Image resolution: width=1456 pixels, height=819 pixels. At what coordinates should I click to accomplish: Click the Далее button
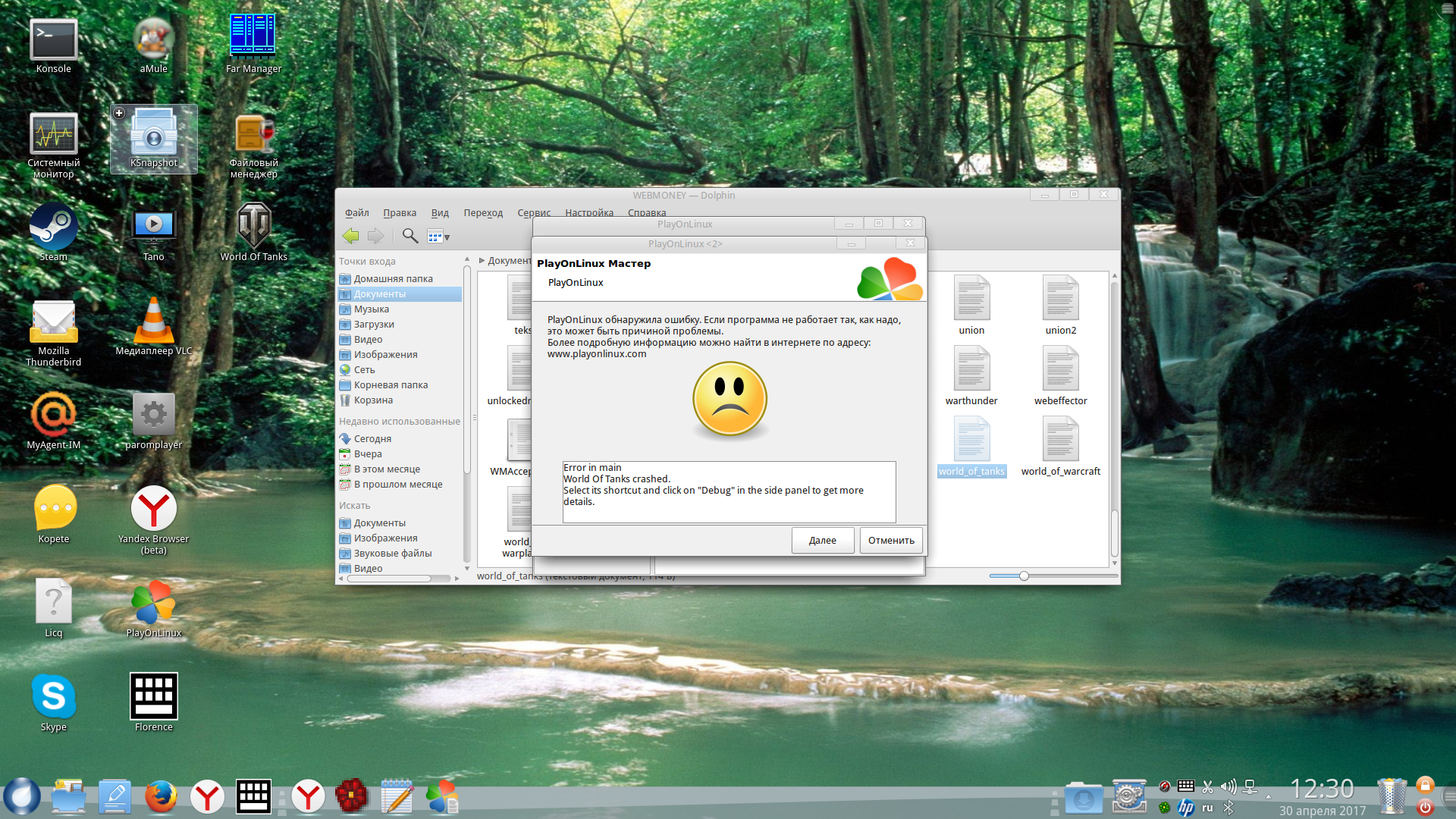pyautogui.click(x=822, y=541)
